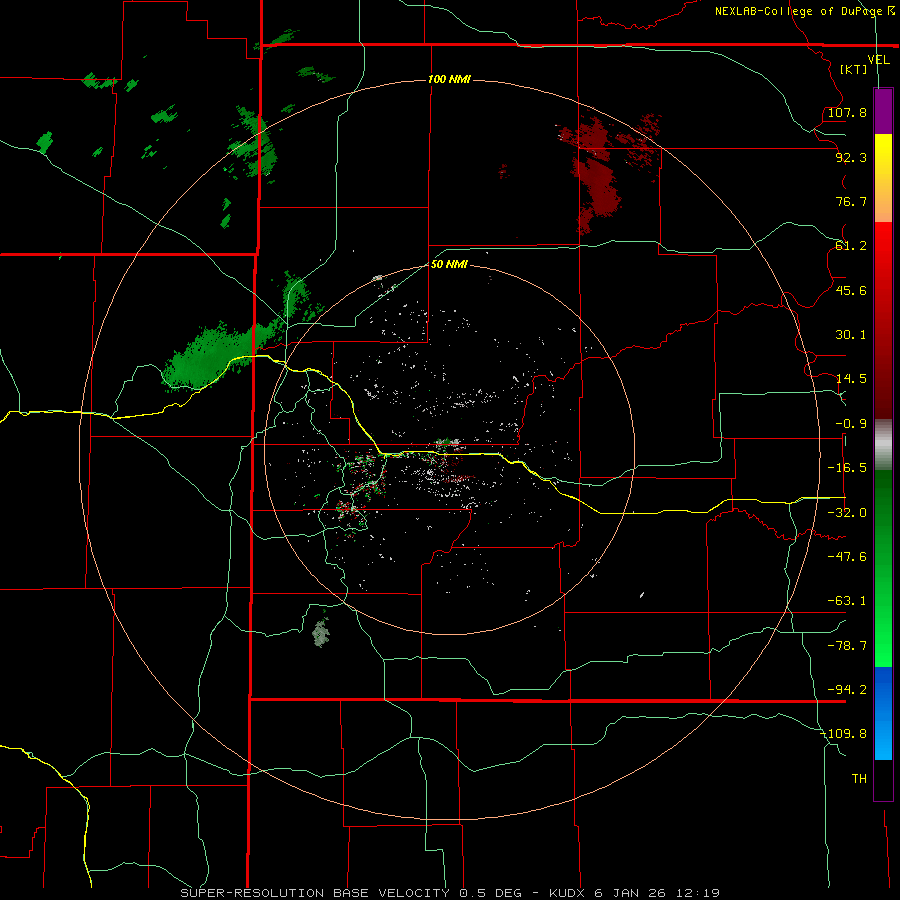Click the Super-Resolution Base Velocity KUDX caption
This screenshot has height=900, width=900.
coord(450,893)
